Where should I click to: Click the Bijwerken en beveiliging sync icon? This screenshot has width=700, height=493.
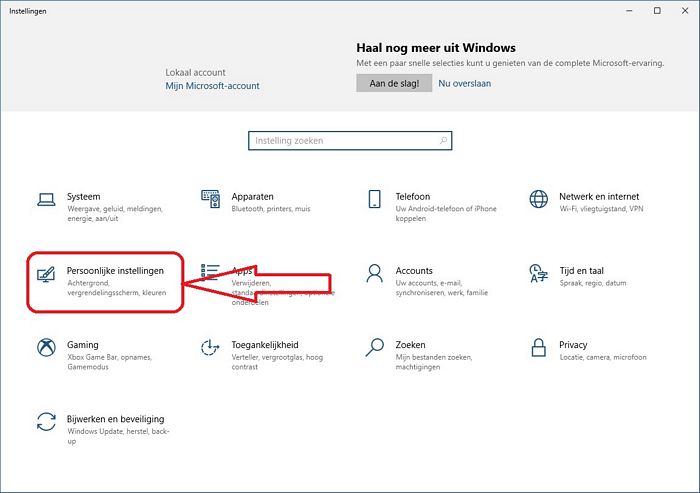(x=46, y=422)
